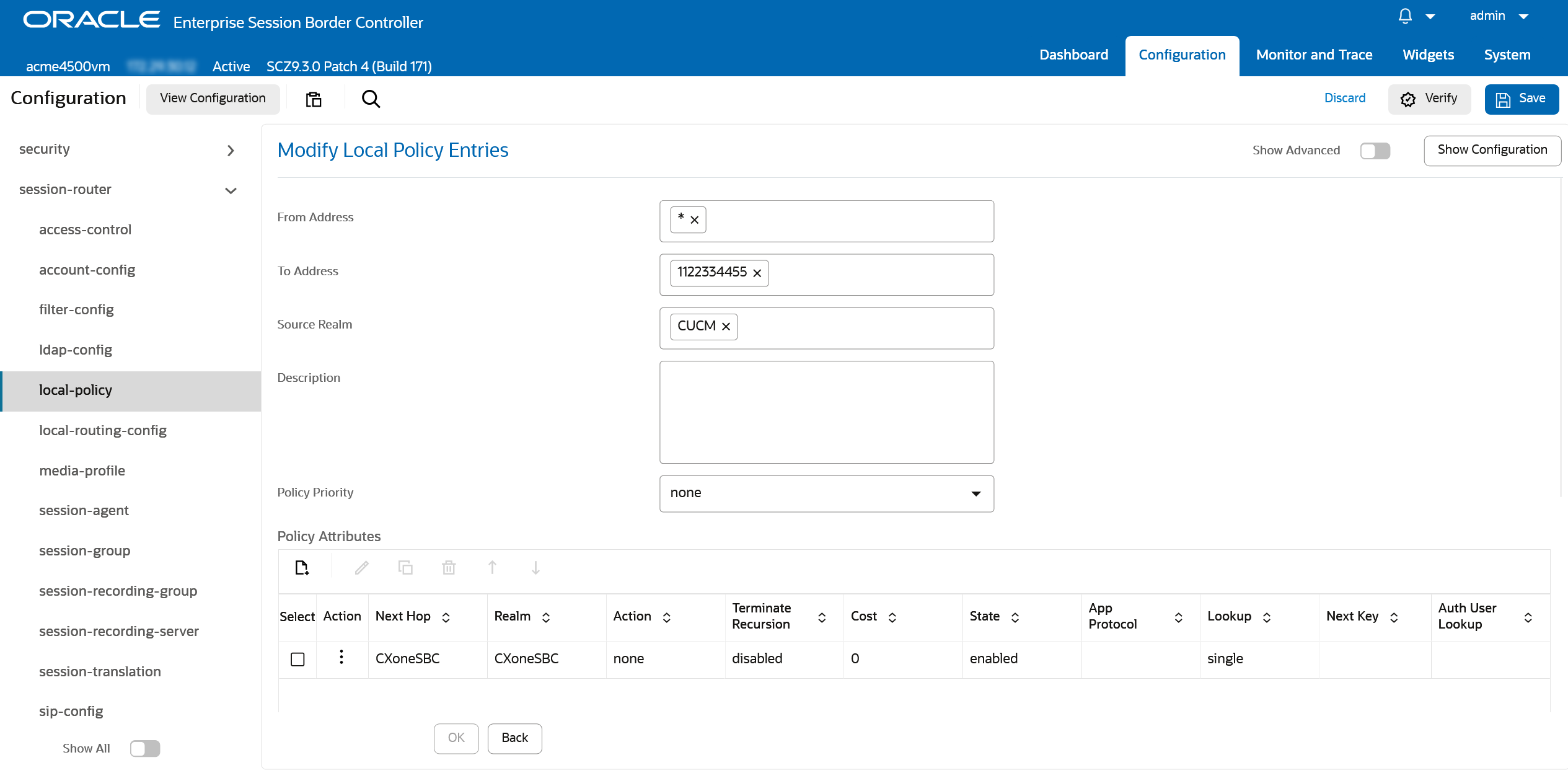Select session-group in the sidebar
The height and width of the screenshot is (773, 1568).
tap(84, 551)
